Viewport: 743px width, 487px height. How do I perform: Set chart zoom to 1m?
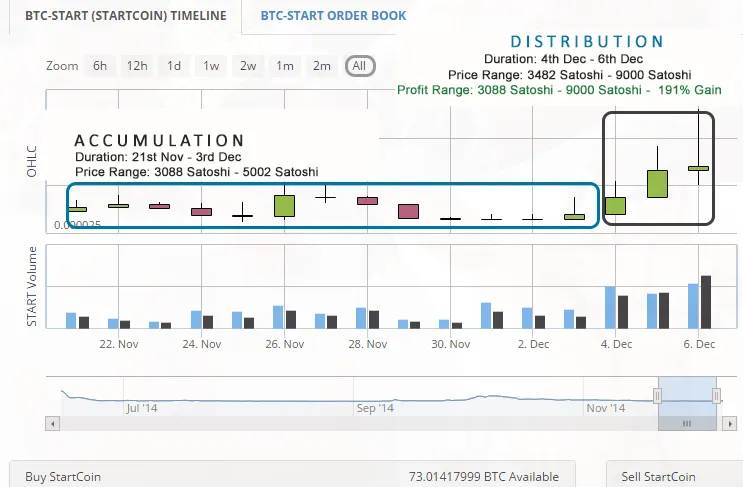pyautogui.click(x=285, y=66)
